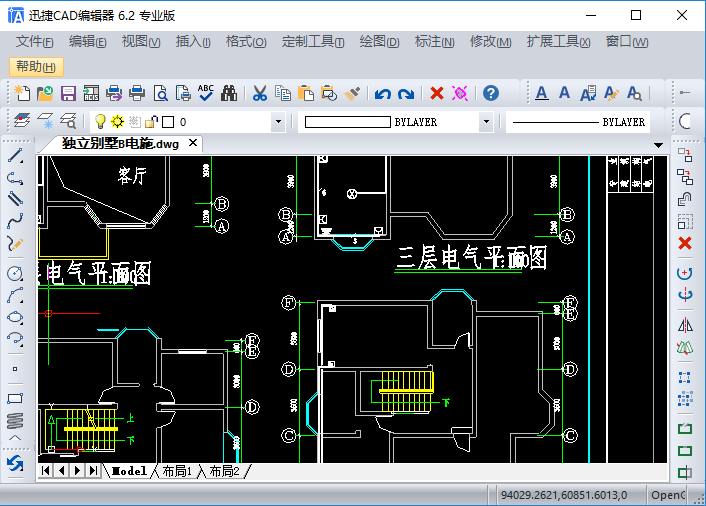Click the red X erase tool right sidebar

[x=685, y=243]
